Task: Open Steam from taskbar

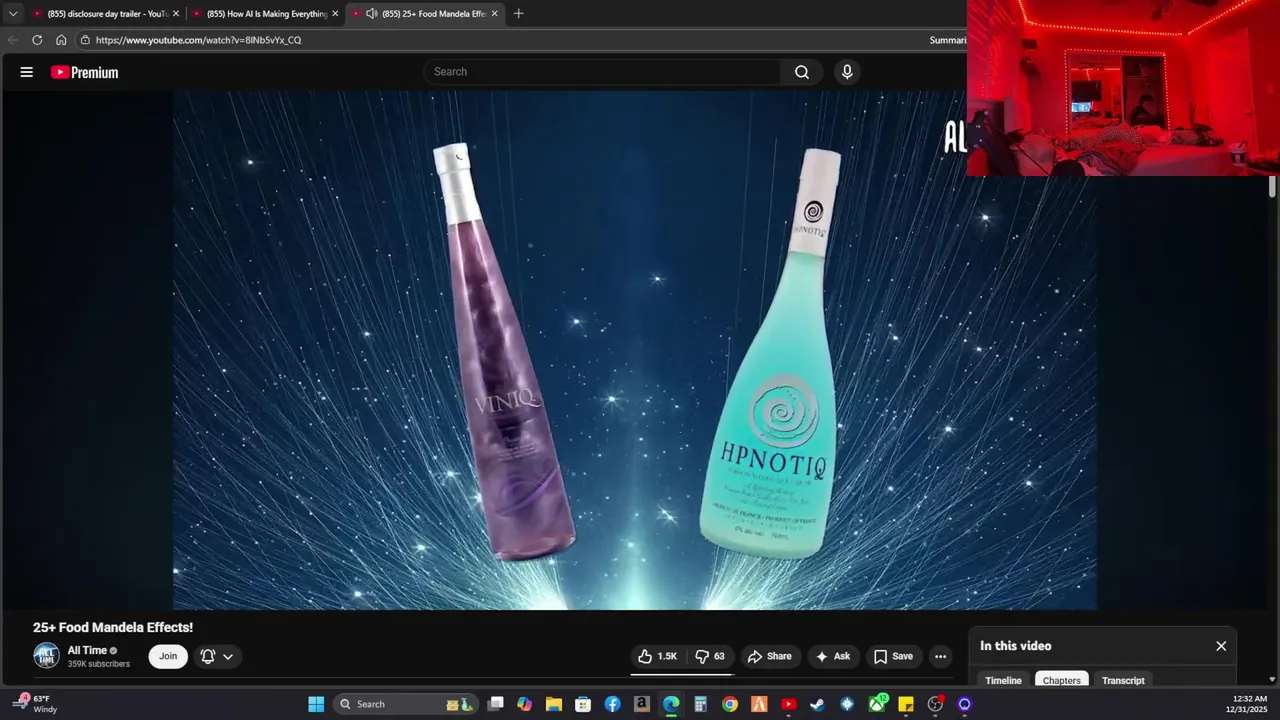Action: click(x=818, y=704)
